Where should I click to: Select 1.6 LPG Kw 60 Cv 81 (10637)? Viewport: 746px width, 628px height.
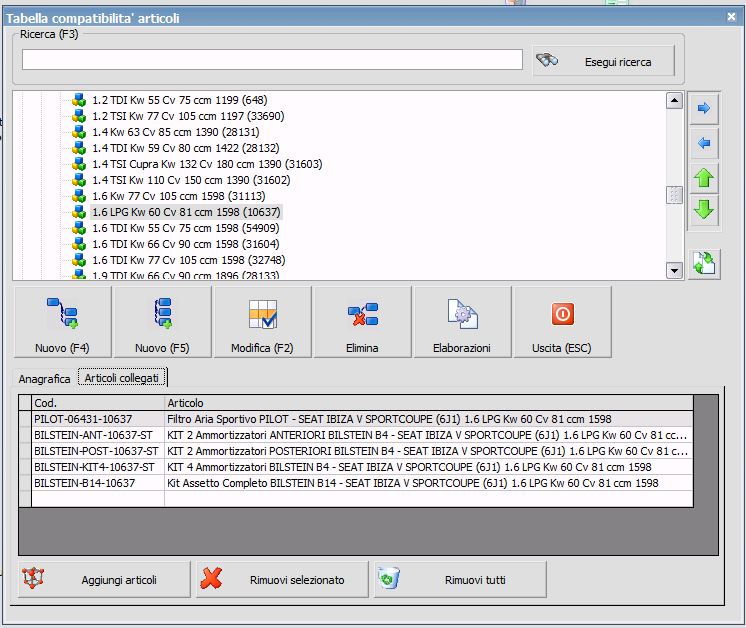[186, 212]
